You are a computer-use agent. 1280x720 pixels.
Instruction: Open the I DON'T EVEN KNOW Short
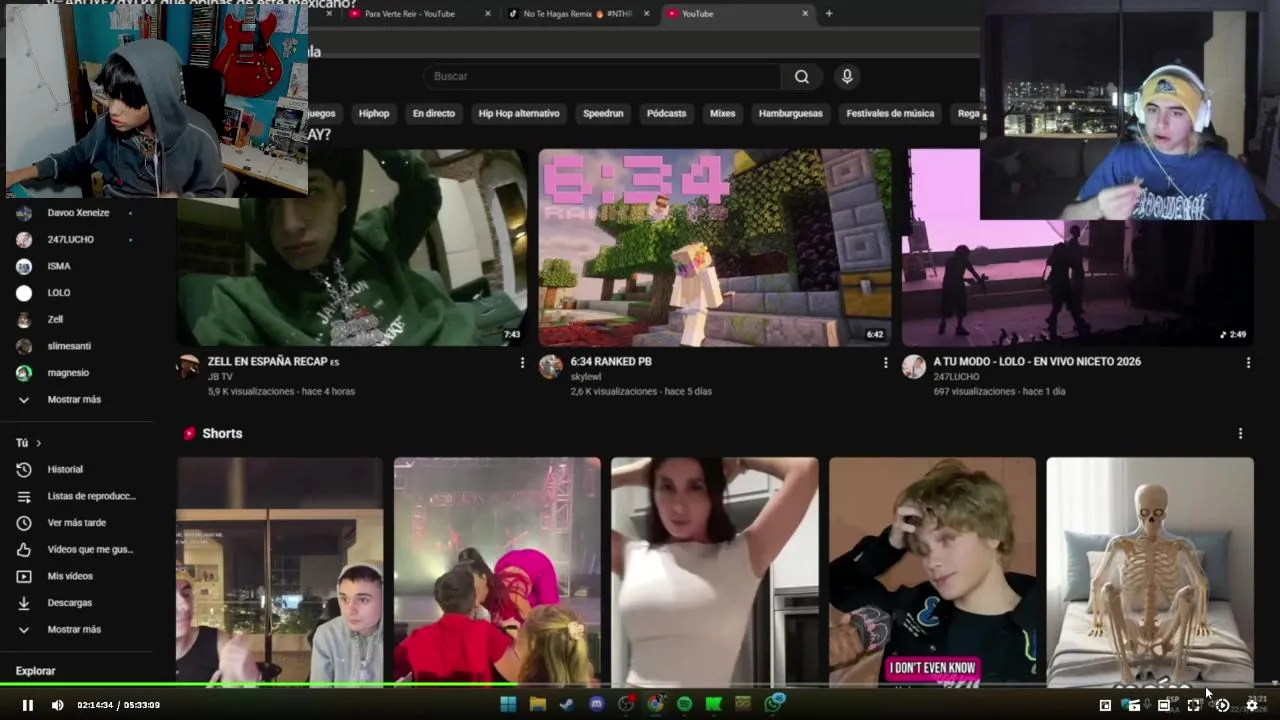tap(932, 572)
